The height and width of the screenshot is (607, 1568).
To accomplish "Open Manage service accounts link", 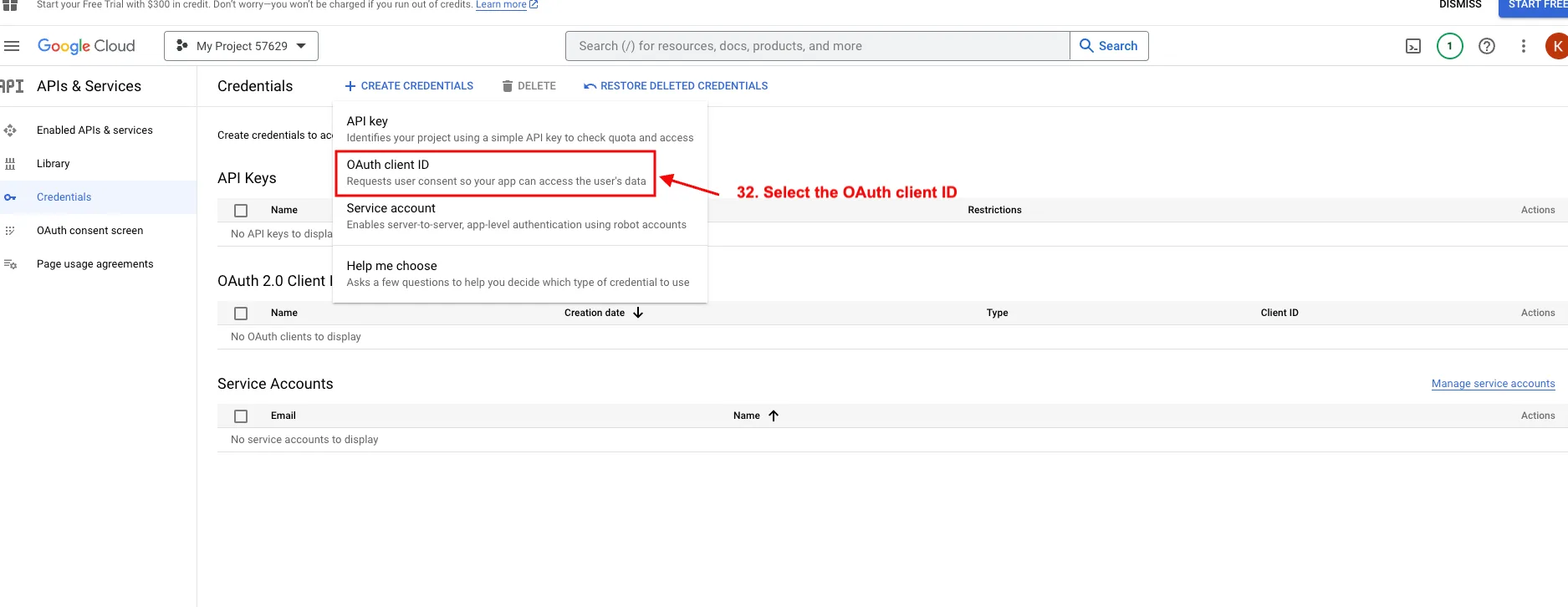I will [x=1494, y=384].
